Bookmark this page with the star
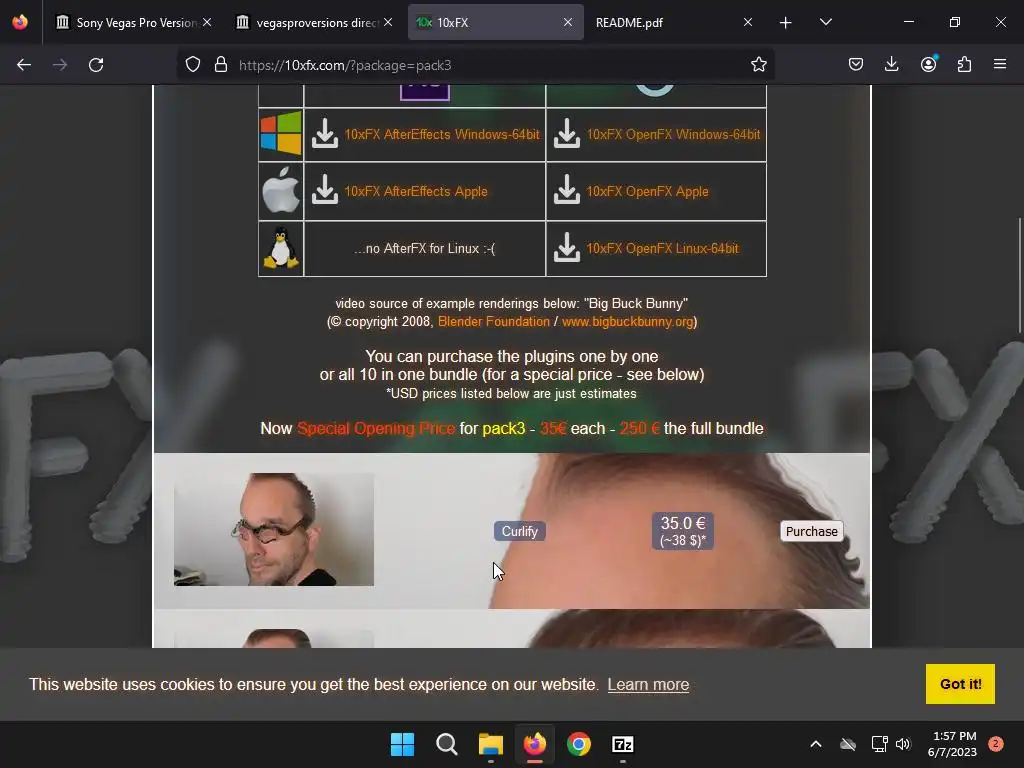Image resolution: width=1024 pixels, height=768 pixels. (758, 65)
